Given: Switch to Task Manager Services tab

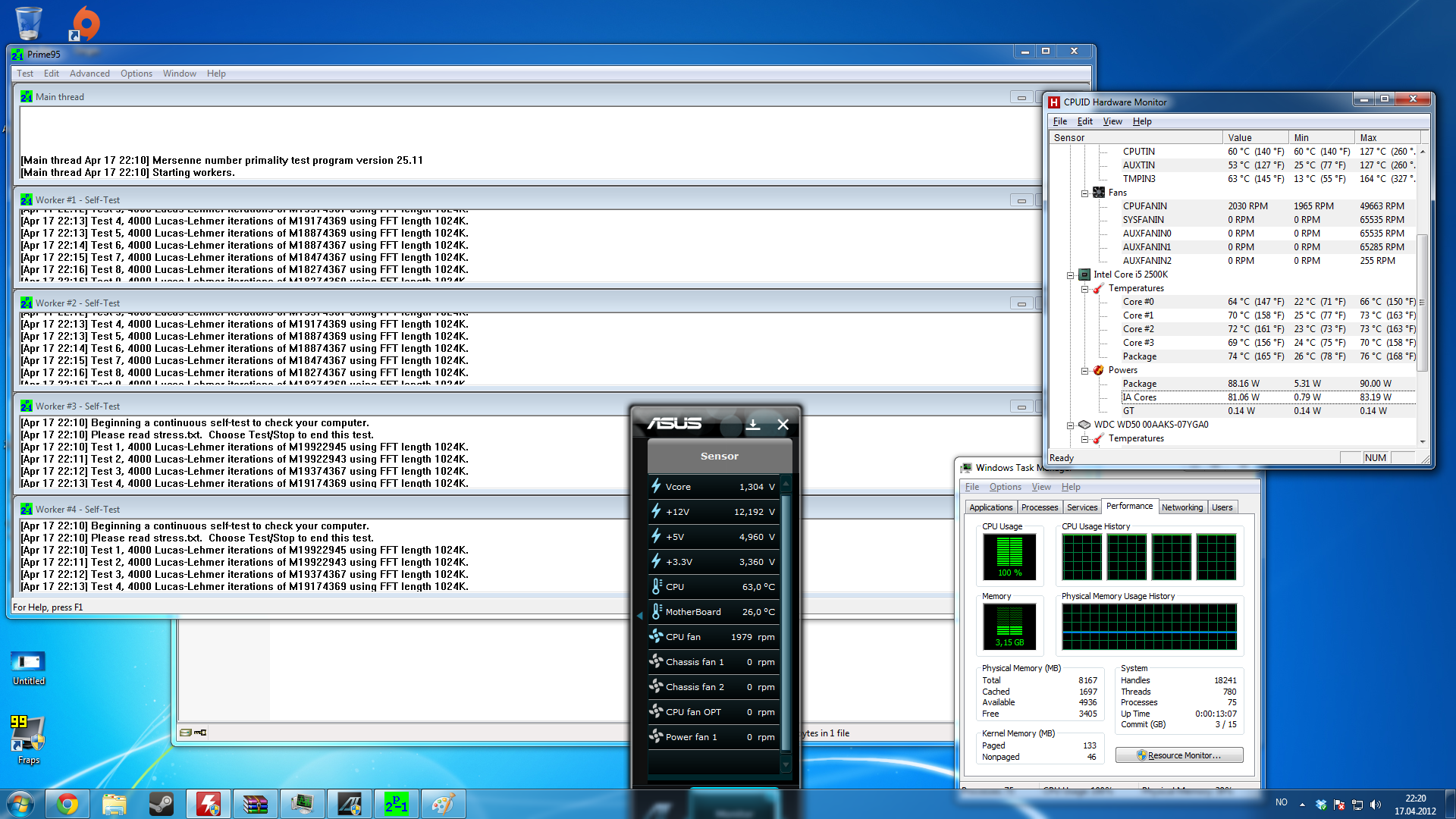Looking at the screenshot, I should 1082,507.
